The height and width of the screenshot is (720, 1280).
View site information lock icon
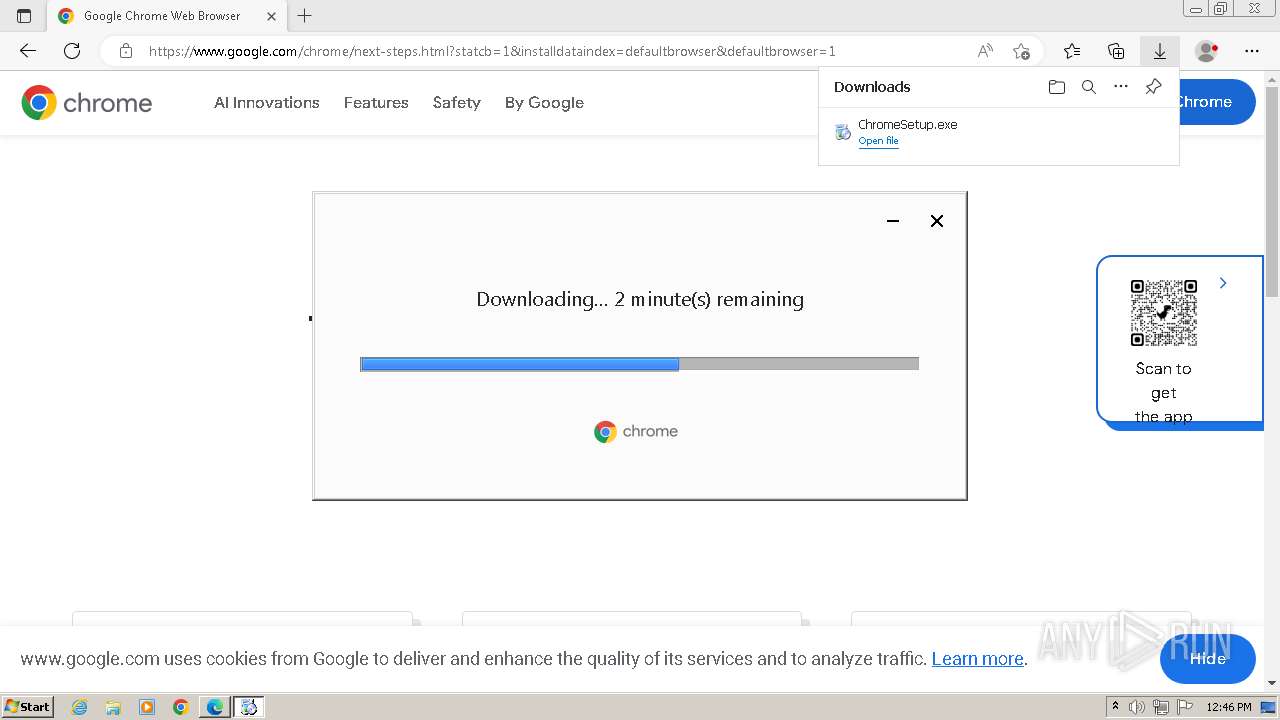[125, 51]
